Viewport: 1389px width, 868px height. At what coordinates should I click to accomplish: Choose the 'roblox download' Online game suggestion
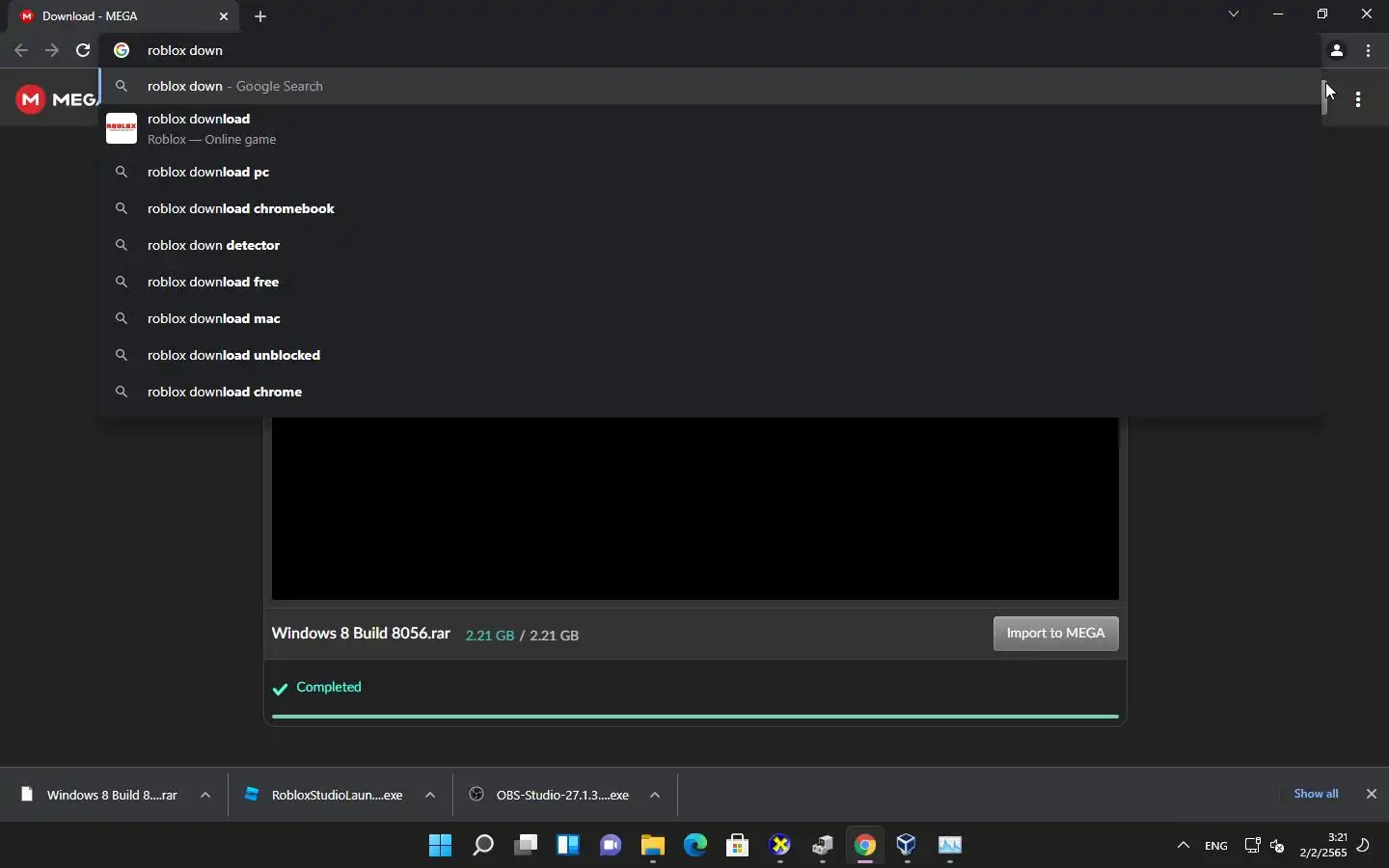709,128
